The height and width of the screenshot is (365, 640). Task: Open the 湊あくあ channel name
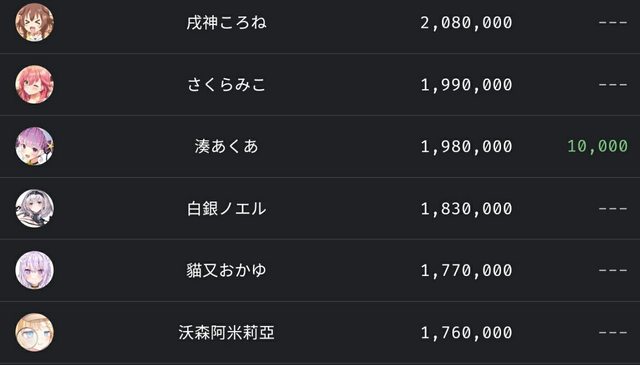[227, 146]
